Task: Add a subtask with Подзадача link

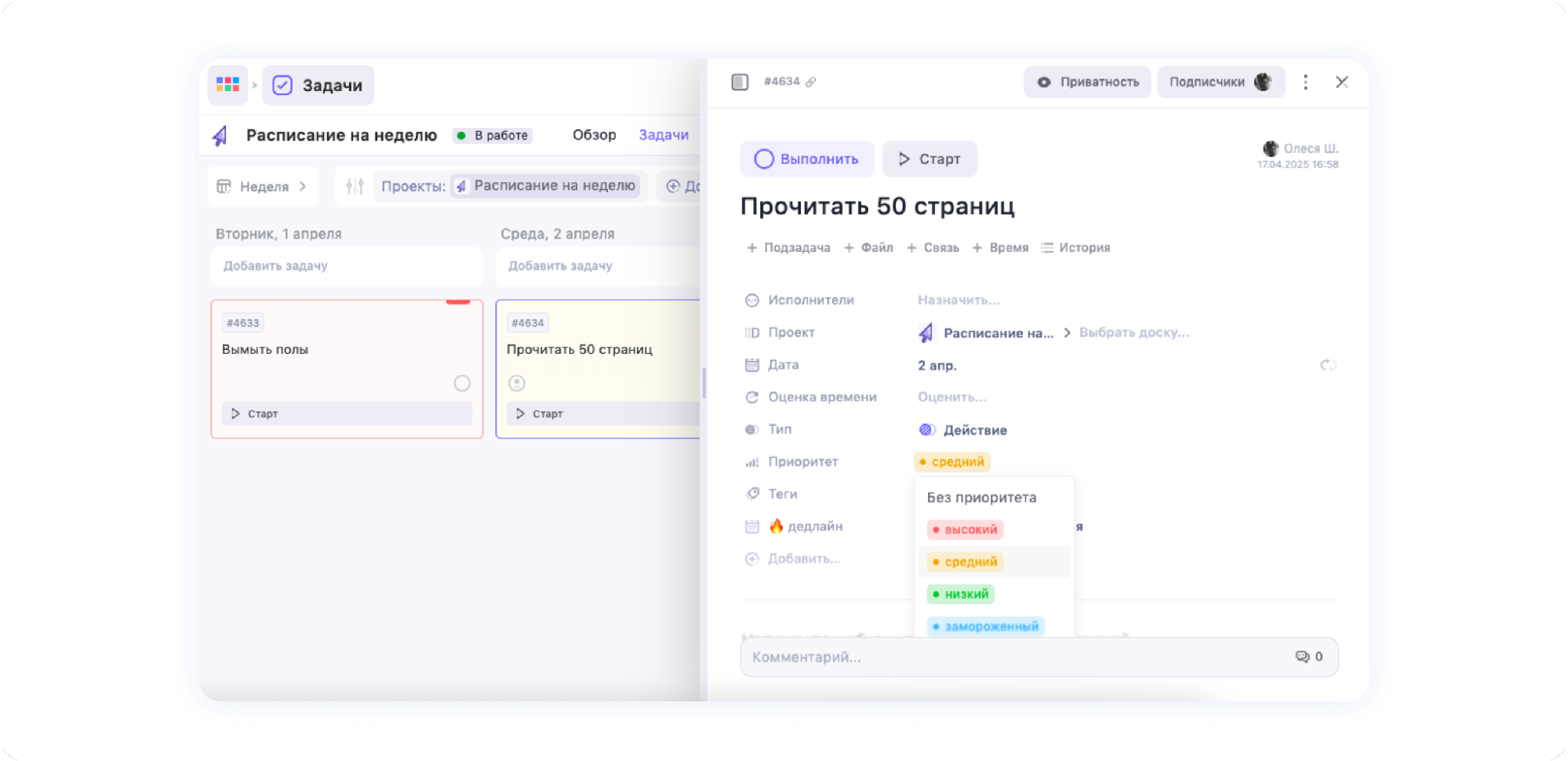Action: [x=788, y=248]
